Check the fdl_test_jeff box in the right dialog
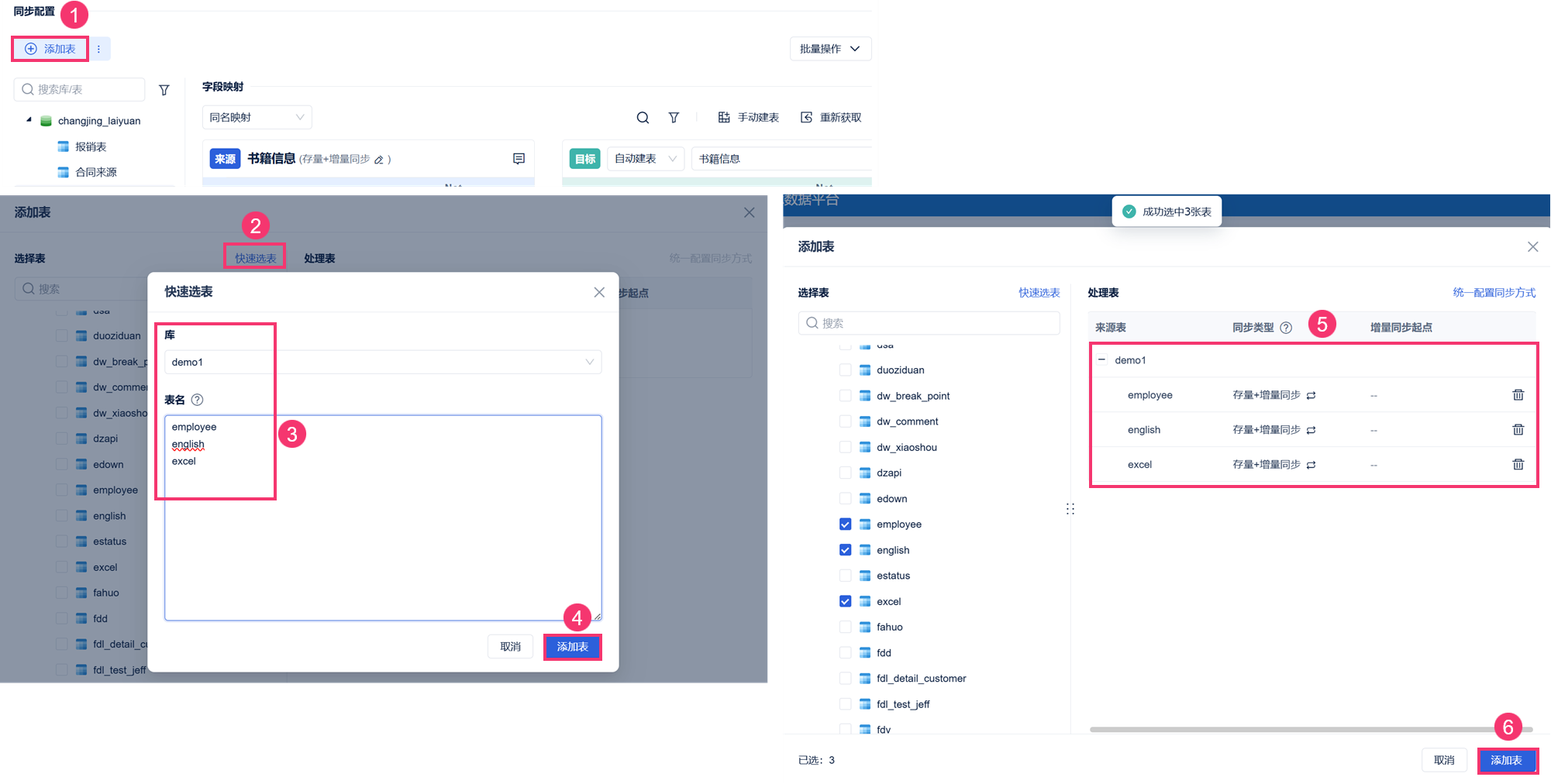 (845, 704)
